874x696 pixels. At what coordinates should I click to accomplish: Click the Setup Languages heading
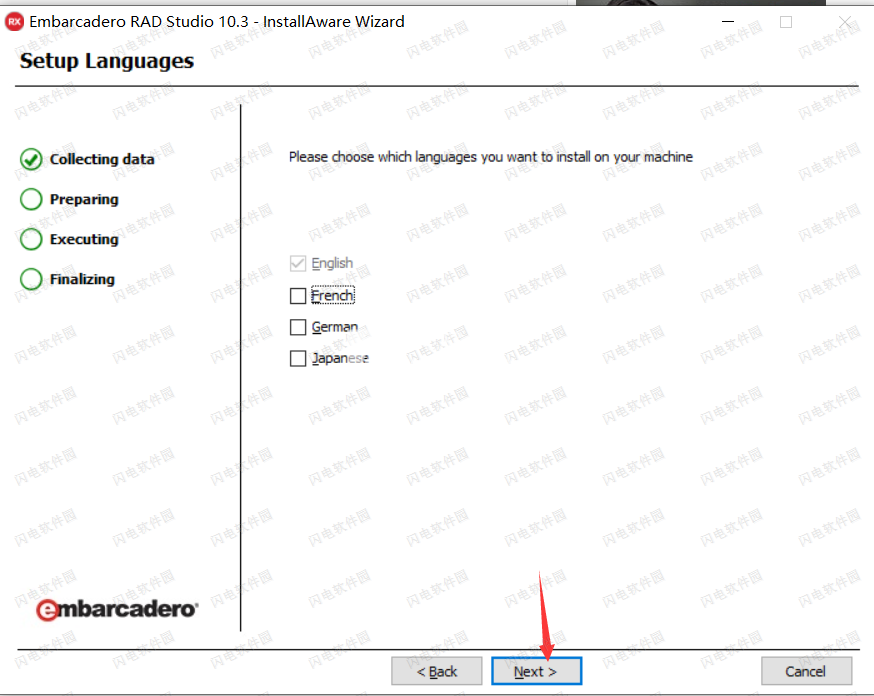click(x=107, y=61)
